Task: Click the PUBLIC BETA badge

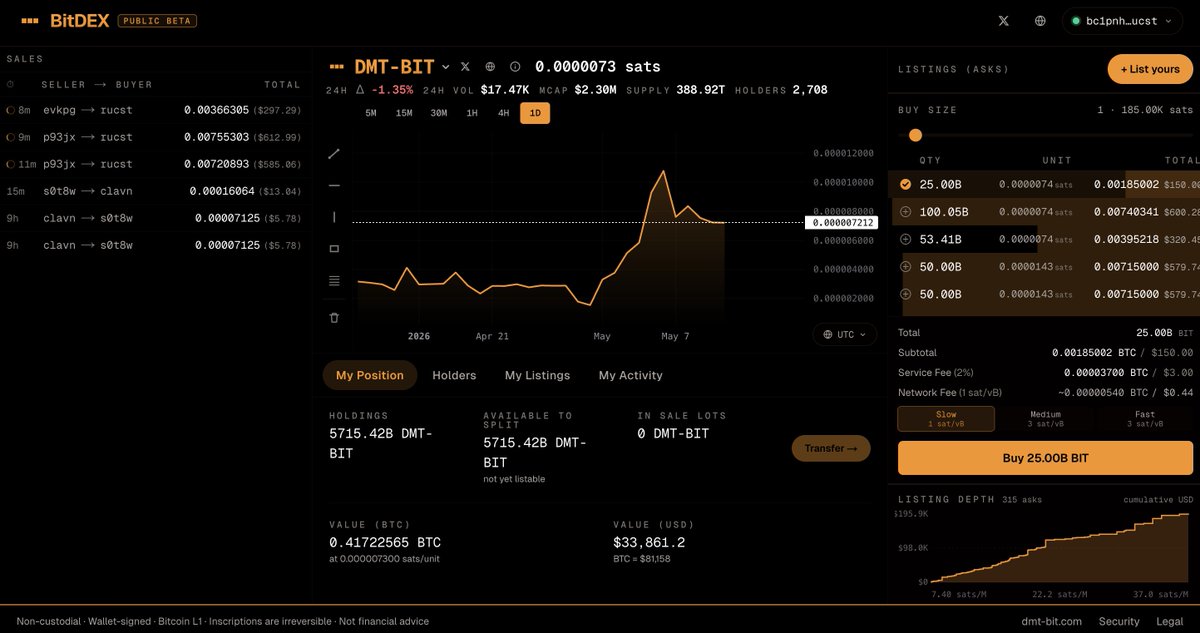Action: [x=157, y=20]
